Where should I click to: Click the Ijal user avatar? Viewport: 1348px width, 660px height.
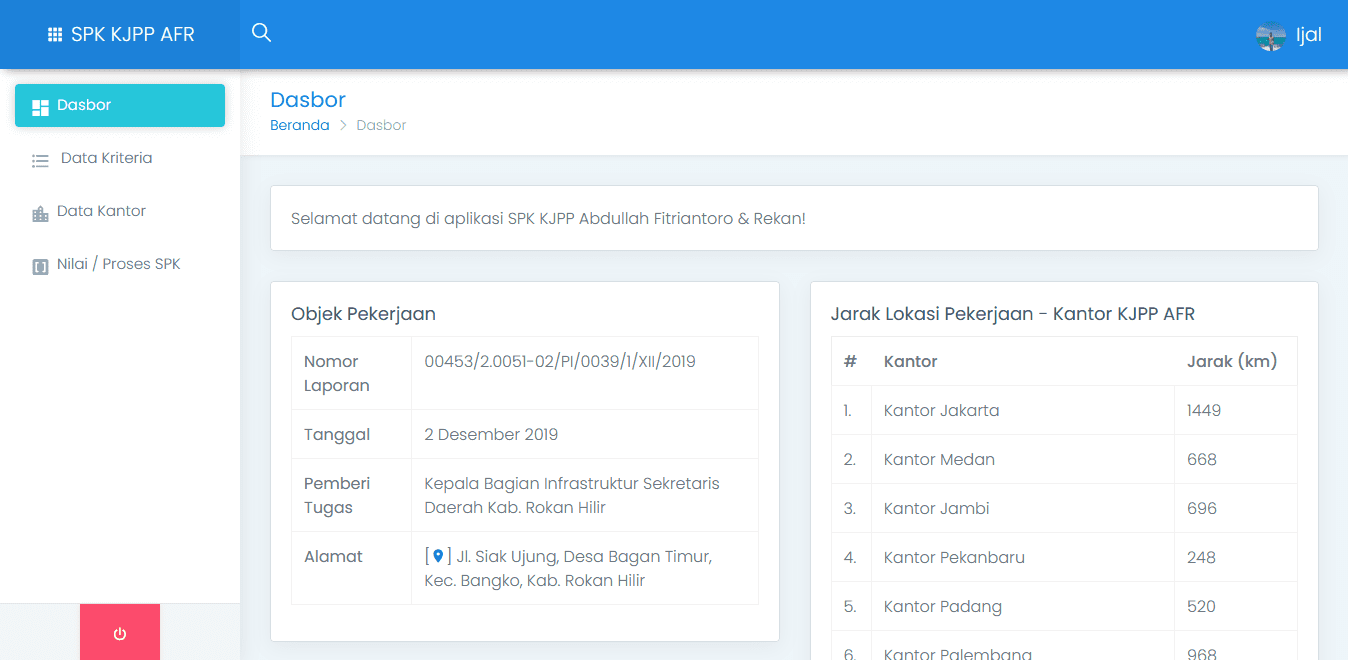pyautogui.click(x=1271, y=36)
